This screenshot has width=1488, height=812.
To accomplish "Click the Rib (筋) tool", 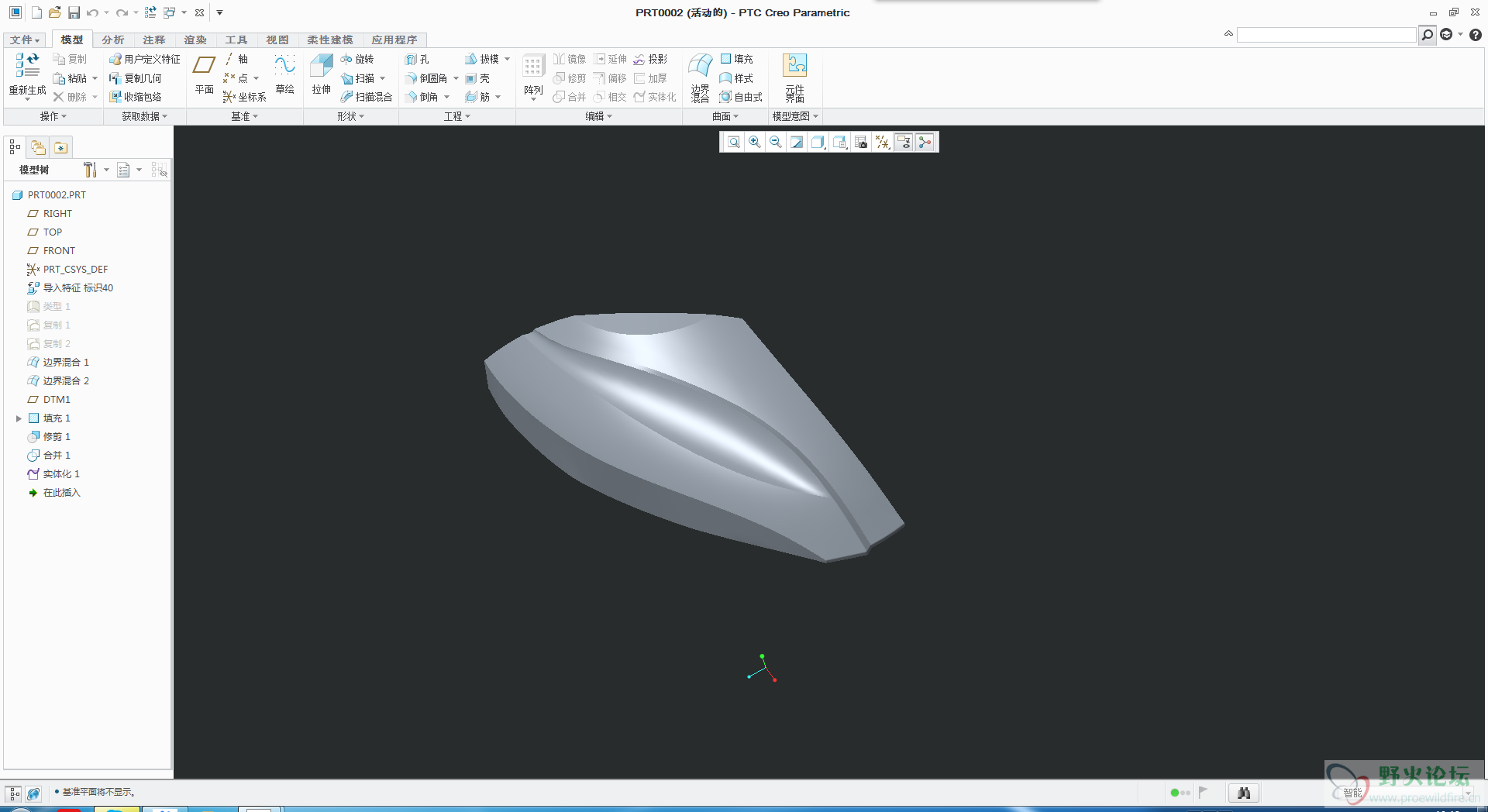I will (477, 97).
